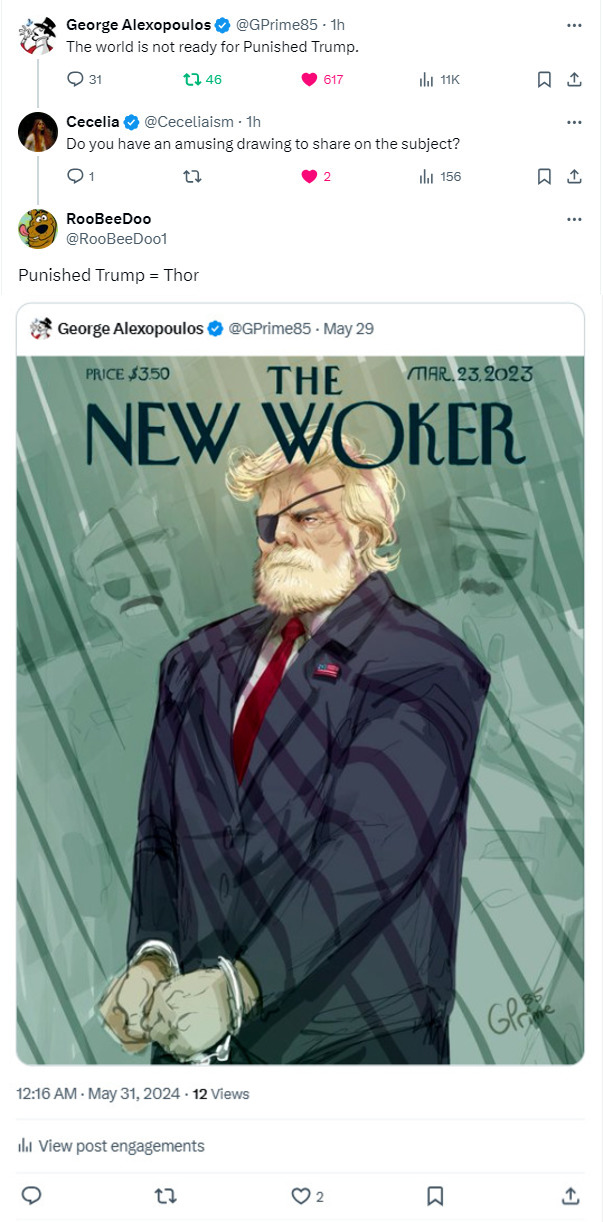Reply to George Alexopoulos's top post
The image size is (603, 1222).
click(x=76, y=79)
